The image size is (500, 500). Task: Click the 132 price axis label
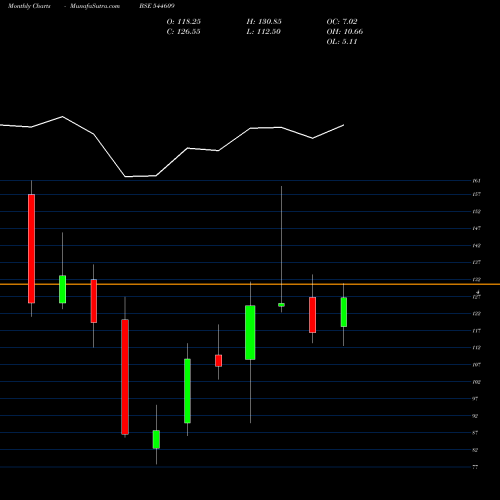(x=476, y=280)
